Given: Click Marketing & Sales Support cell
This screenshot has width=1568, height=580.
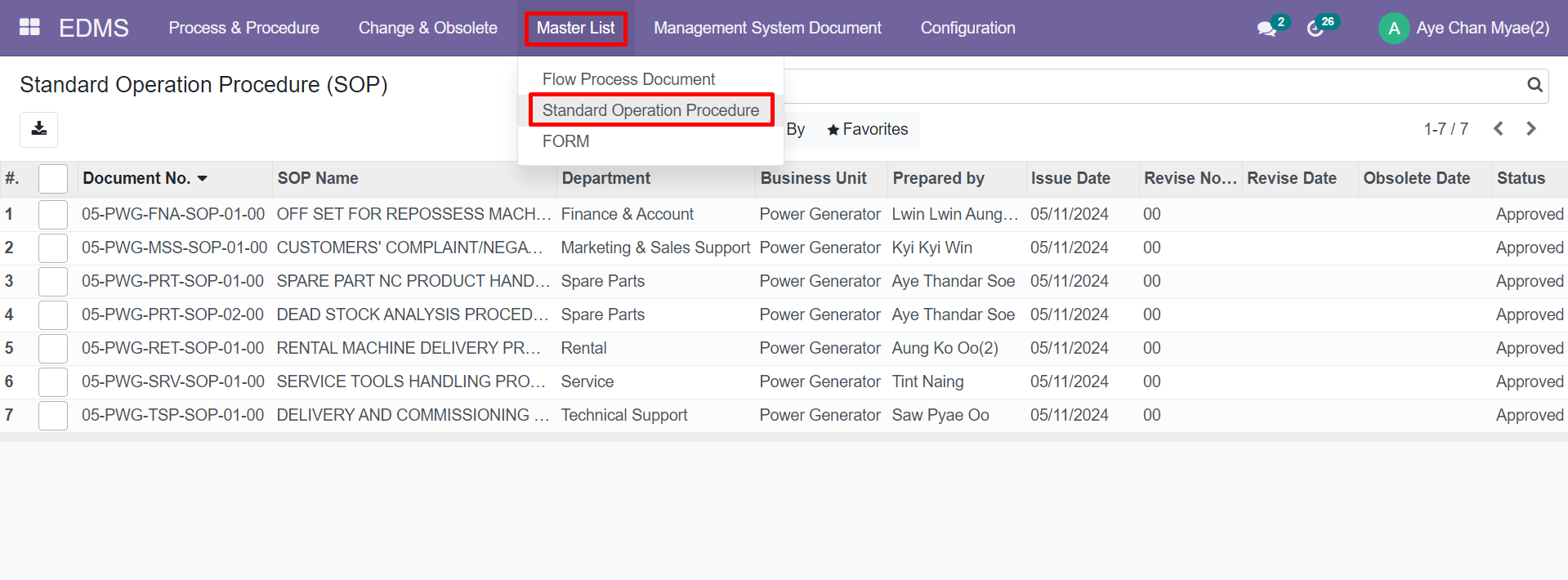Looking at the screenshot, I should pyautogui.click(x=655, y=248).
